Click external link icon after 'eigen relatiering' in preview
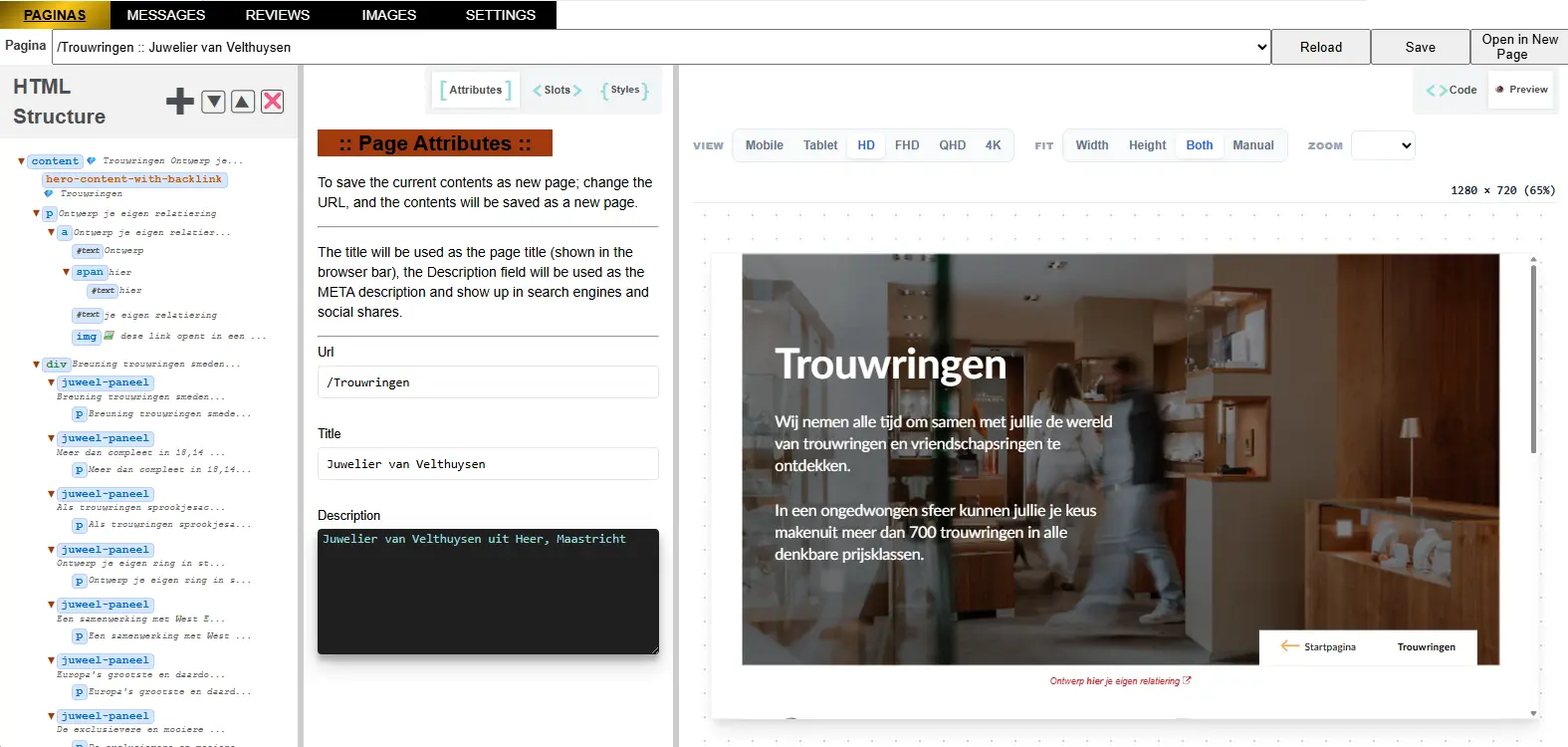The height and width of the screenshot is (747, 1568). click(x=1187, y=681)
